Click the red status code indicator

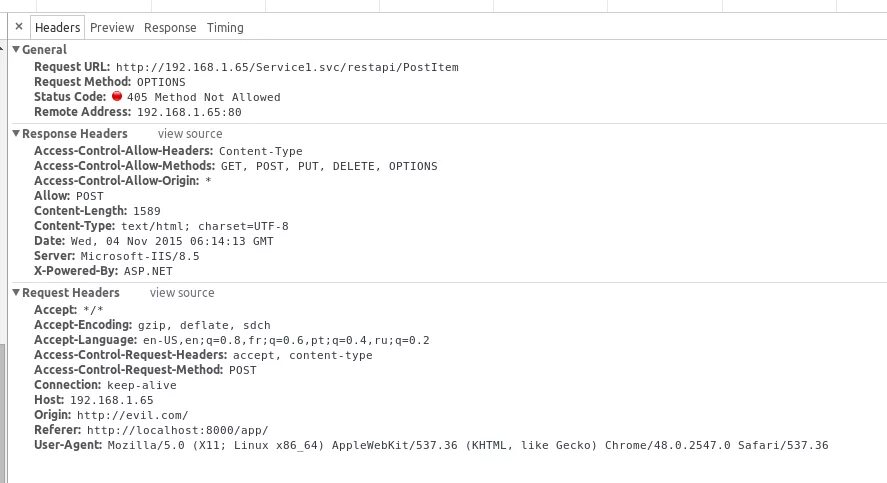point(117,96)
